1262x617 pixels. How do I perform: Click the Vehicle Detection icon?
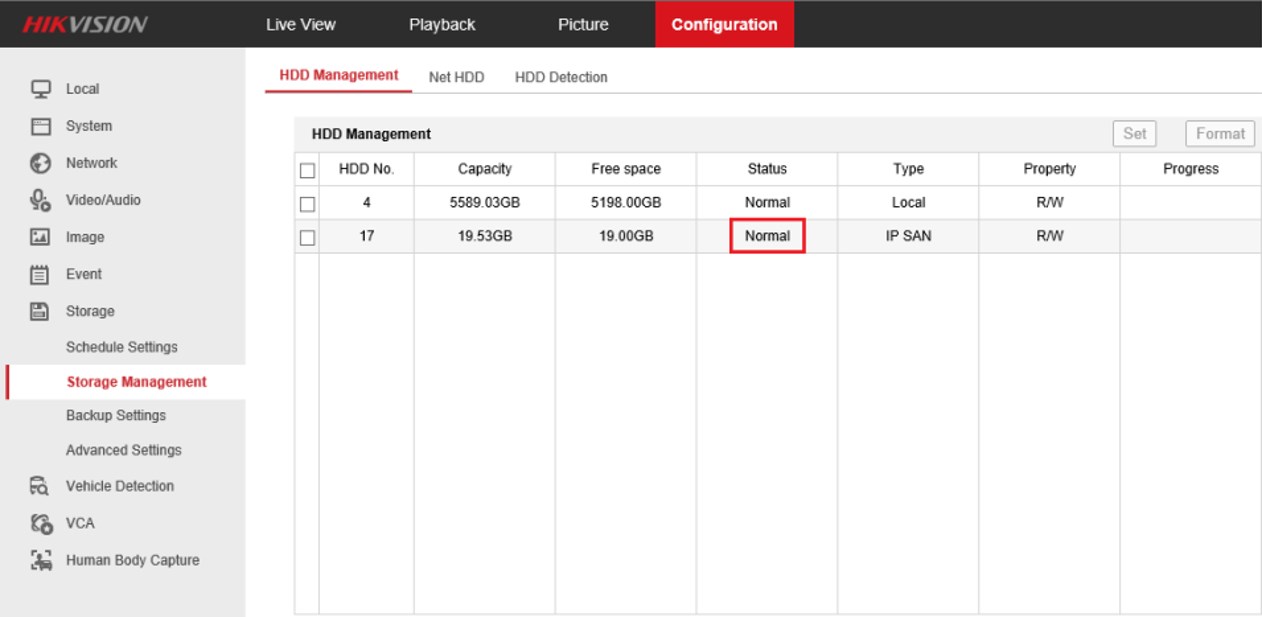42,486
